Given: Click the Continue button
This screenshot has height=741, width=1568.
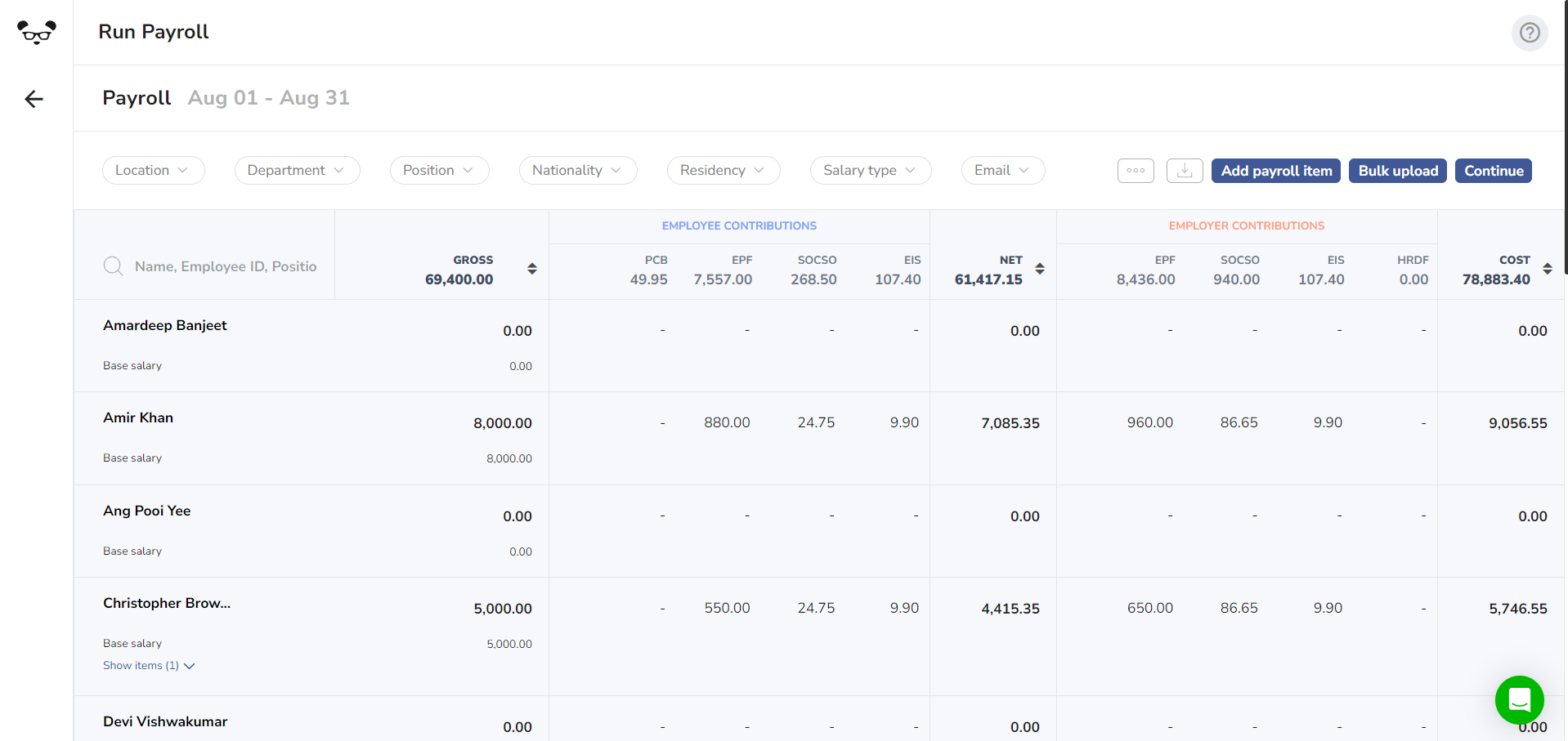Looking at the screenshot, I should [x=1493, y=171].
